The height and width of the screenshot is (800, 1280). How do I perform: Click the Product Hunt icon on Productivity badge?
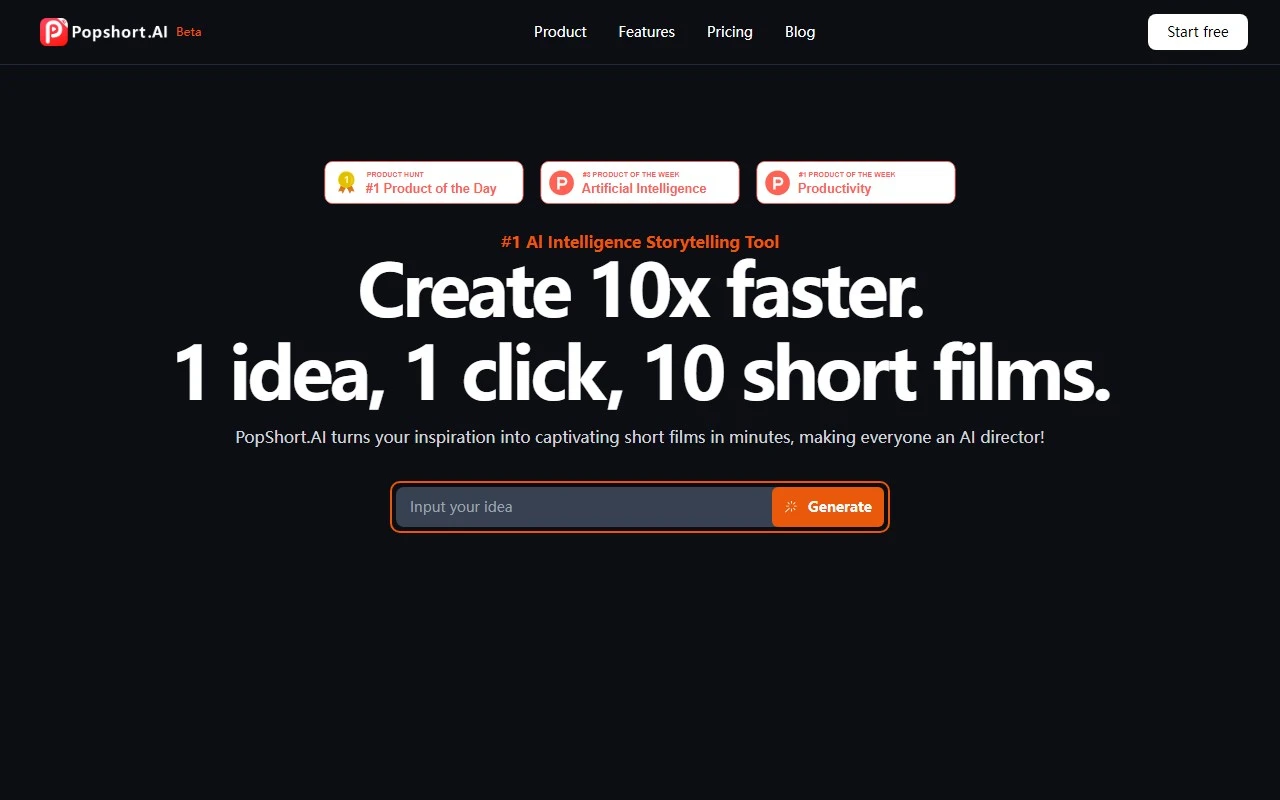(x=778, y=183)
